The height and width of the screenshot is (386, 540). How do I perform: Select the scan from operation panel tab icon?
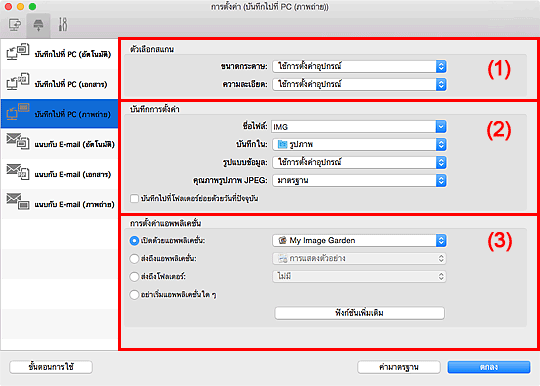point(38,25)
